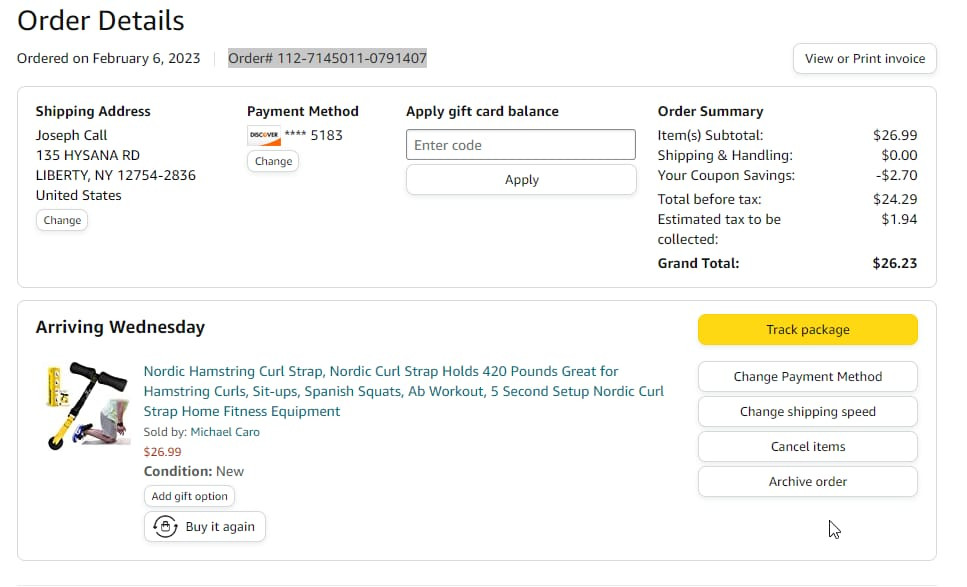
Task: Click the Discover card logo icon
Action: pos(263,135)
